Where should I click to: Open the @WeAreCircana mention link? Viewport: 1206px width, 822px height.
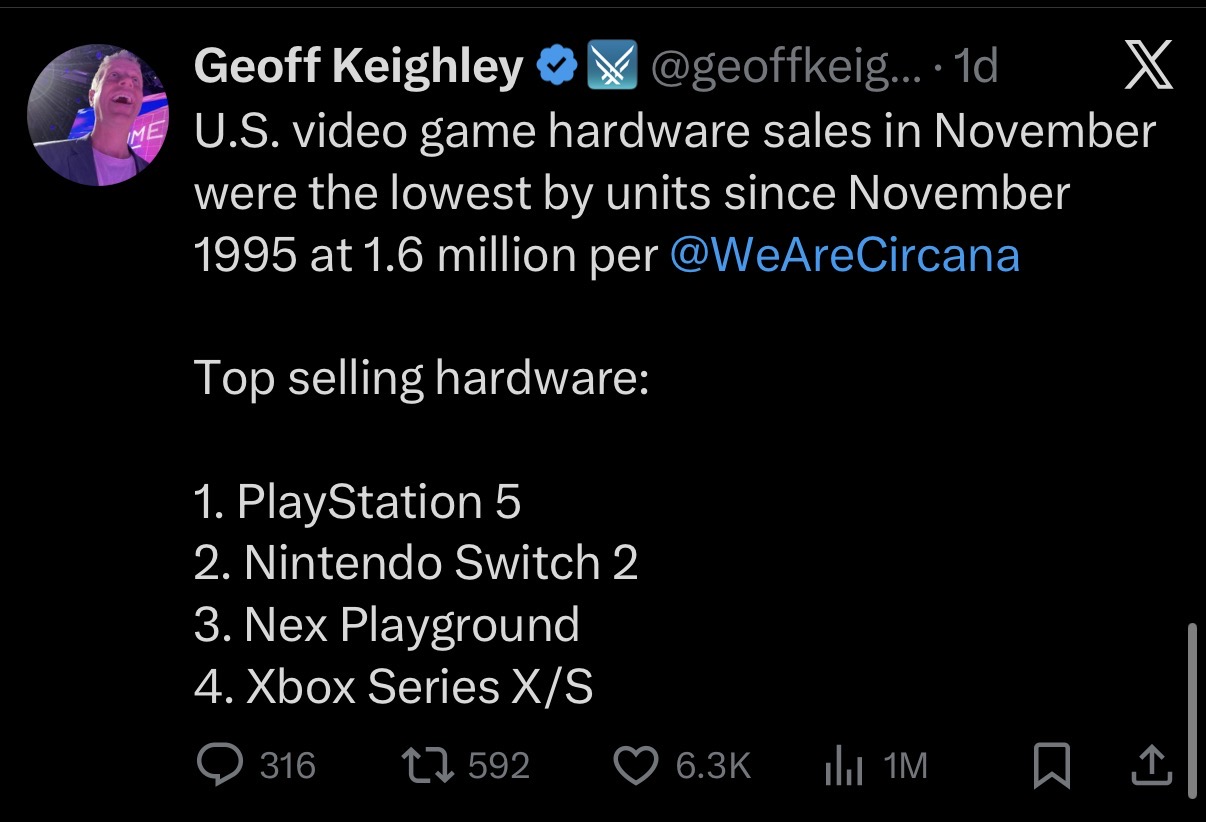(845, 255)
